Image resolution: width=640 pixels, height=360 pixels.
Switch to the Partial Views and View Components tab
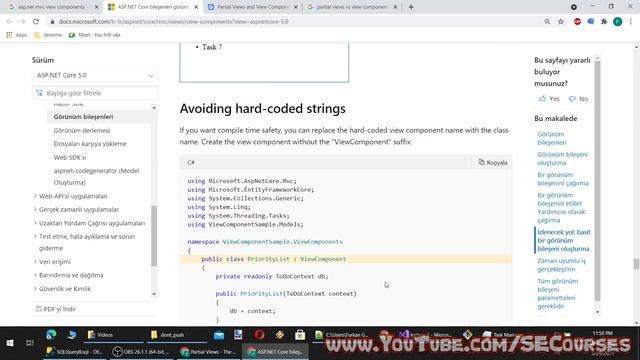tap(252, 7)
